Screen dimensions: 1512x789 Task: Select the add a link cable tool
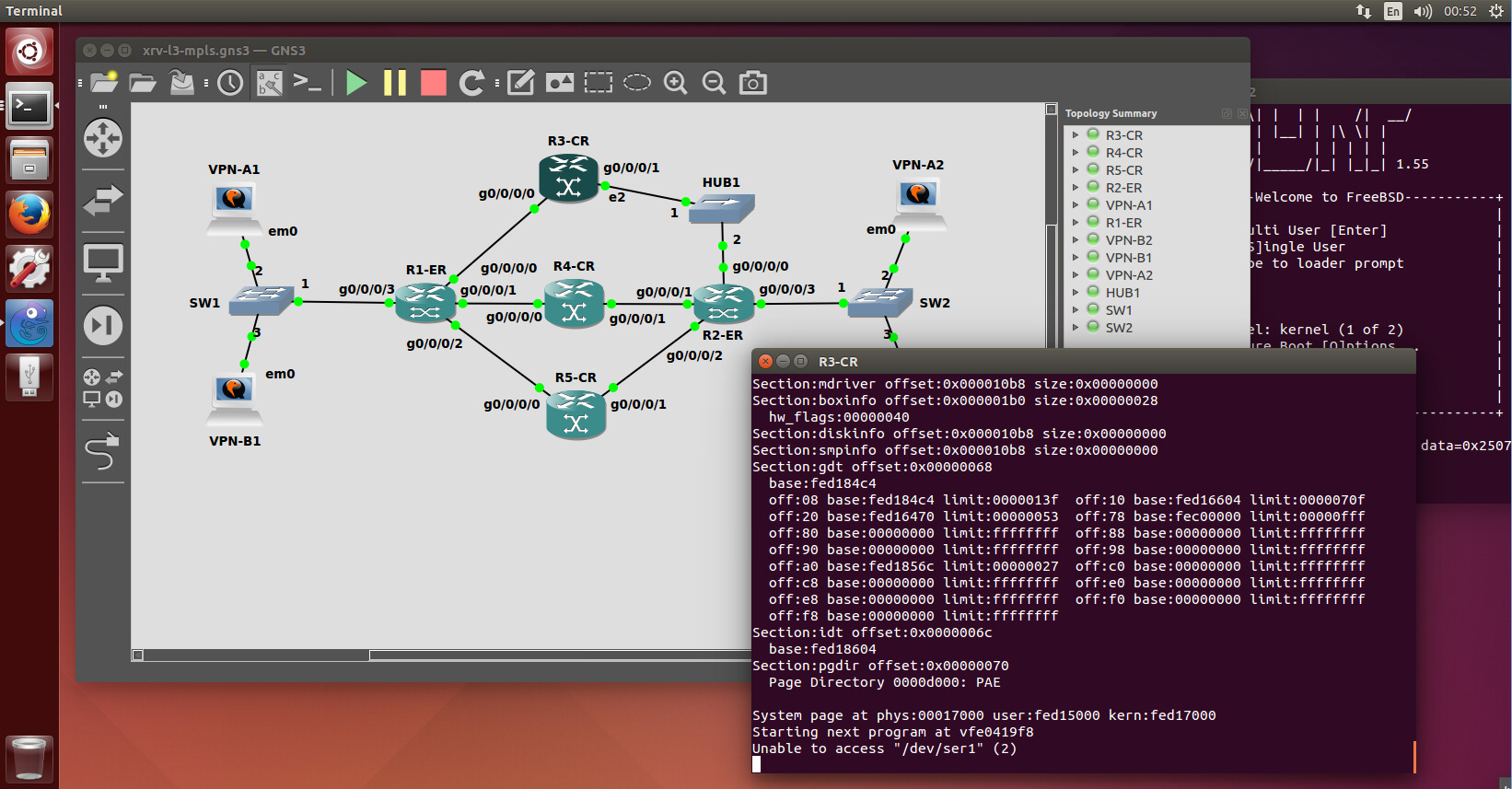coord(103,451)
